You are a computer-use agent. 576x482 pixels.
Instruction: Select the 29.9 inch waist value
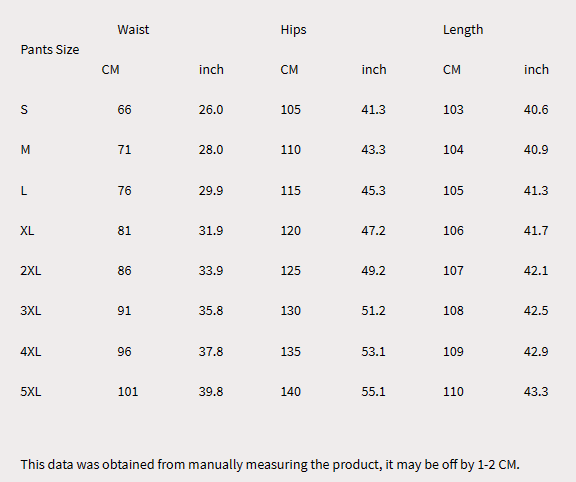[x=211, y=190]
